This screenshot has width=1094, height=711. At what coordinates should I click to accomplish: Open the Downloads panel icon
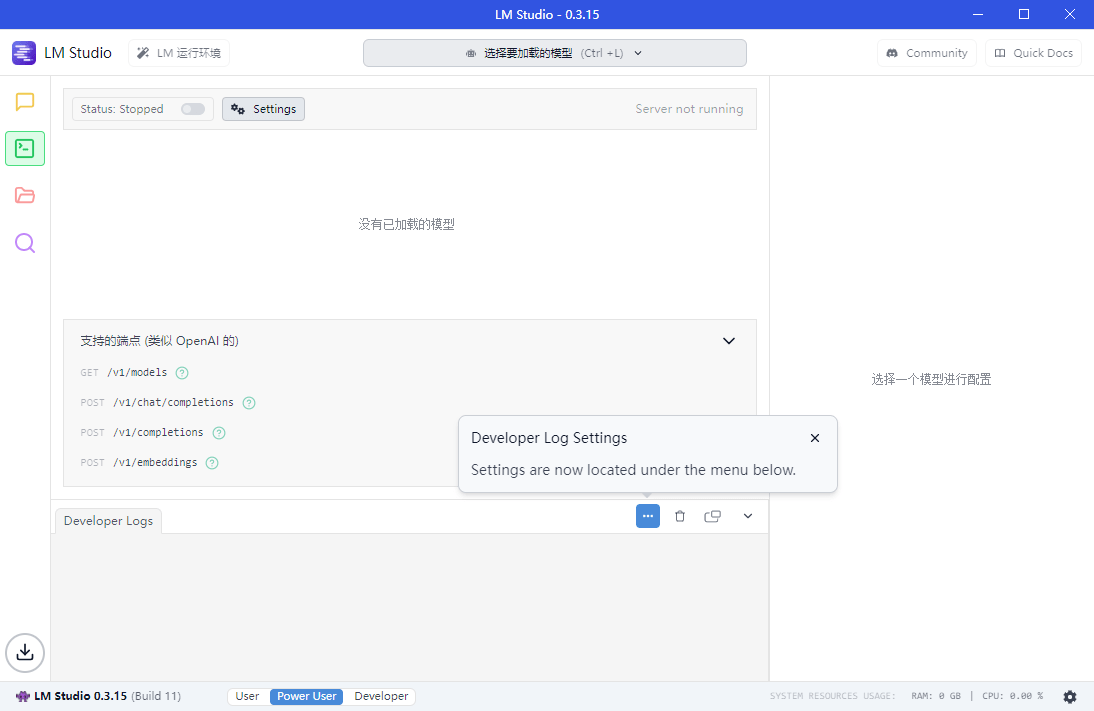point(25,653)
